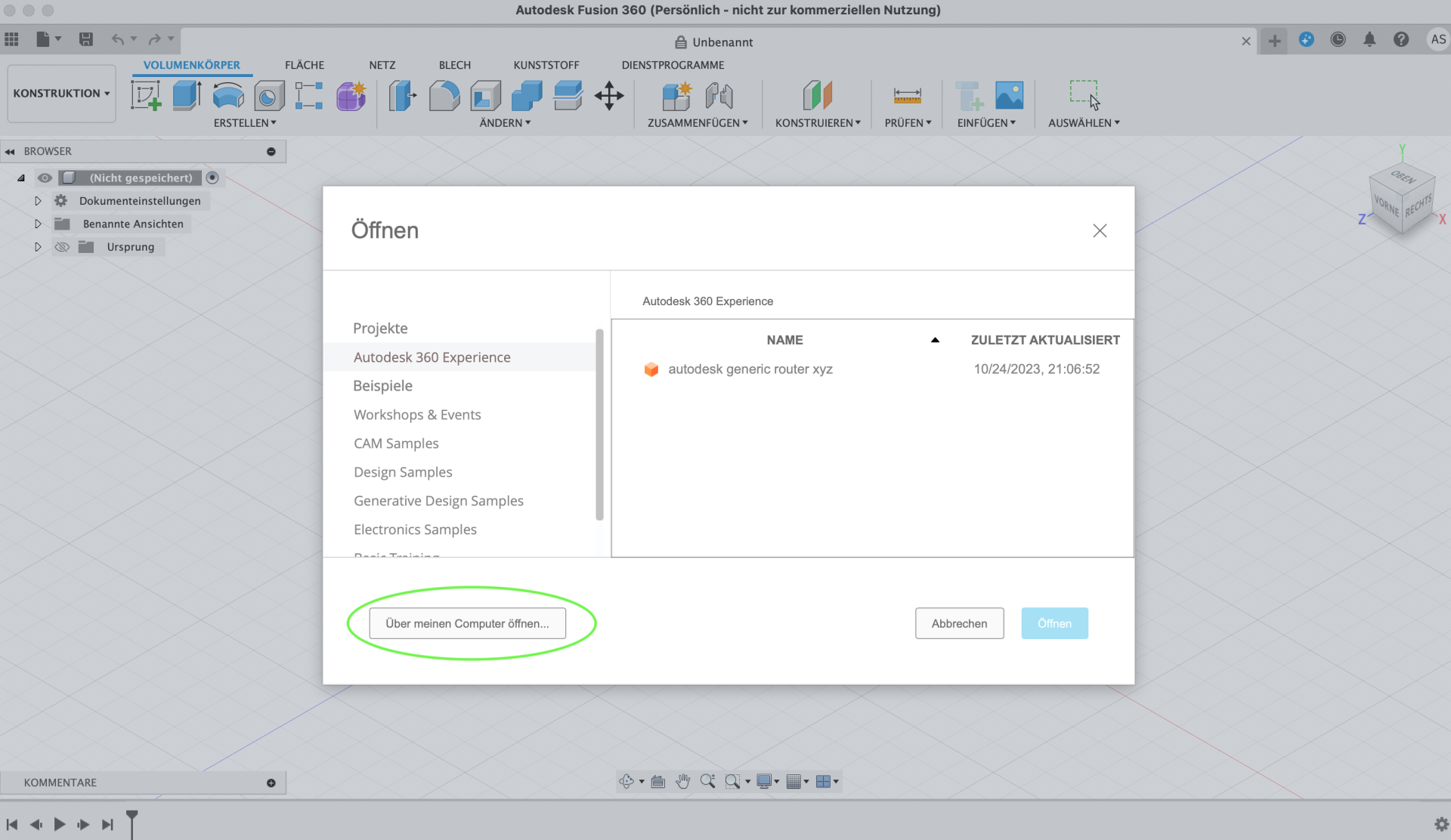Image resolution: width=1451 pixels, height=840 pixels.
Task: Select Workshops & Events entry
Action: [x=417, y=415]
